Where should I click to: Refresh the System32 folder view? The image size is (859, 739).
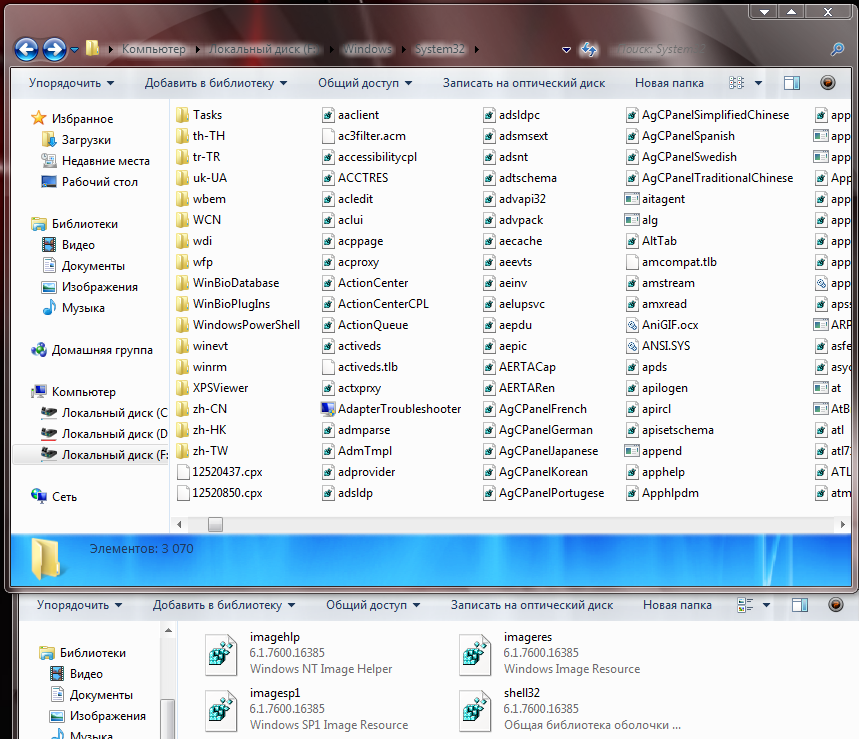tap(589, 49)
